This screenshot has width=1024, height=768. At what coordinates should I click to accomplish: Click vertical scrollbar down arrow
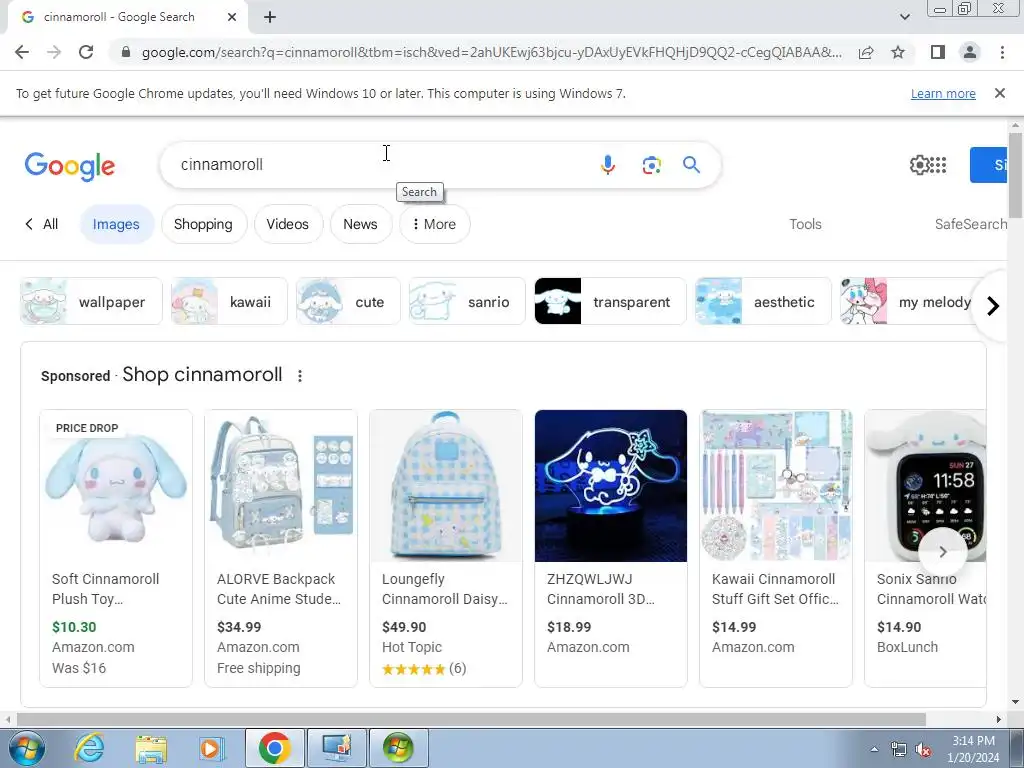pyautogui.click(x=1015, y=702)
